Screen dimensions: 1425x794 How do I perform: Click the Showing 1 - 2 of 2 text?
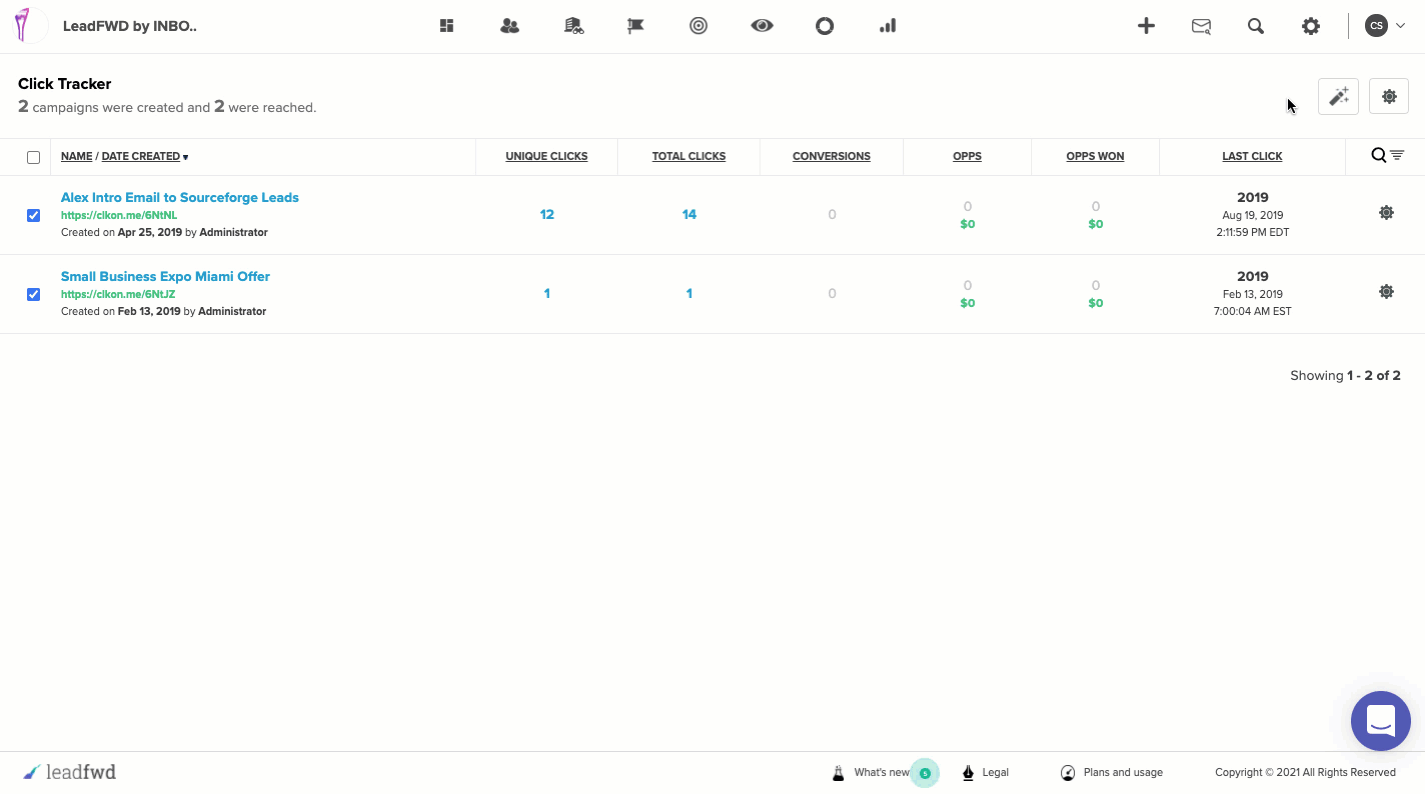pyautogui.click(x=1345, y=375)
